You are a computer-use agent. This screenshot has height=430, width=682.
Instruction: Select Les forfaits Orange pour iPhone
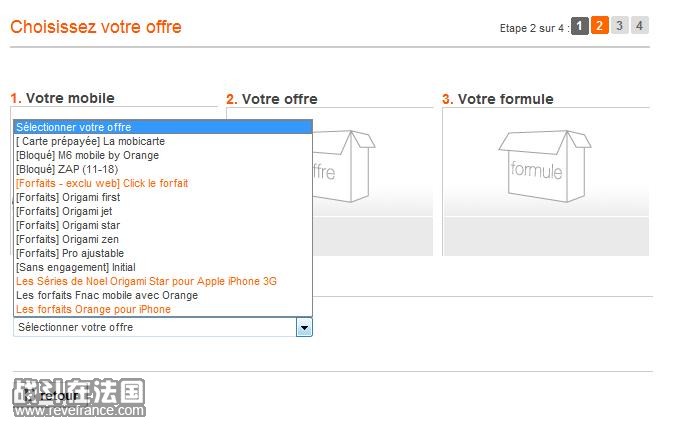point(163,309)
